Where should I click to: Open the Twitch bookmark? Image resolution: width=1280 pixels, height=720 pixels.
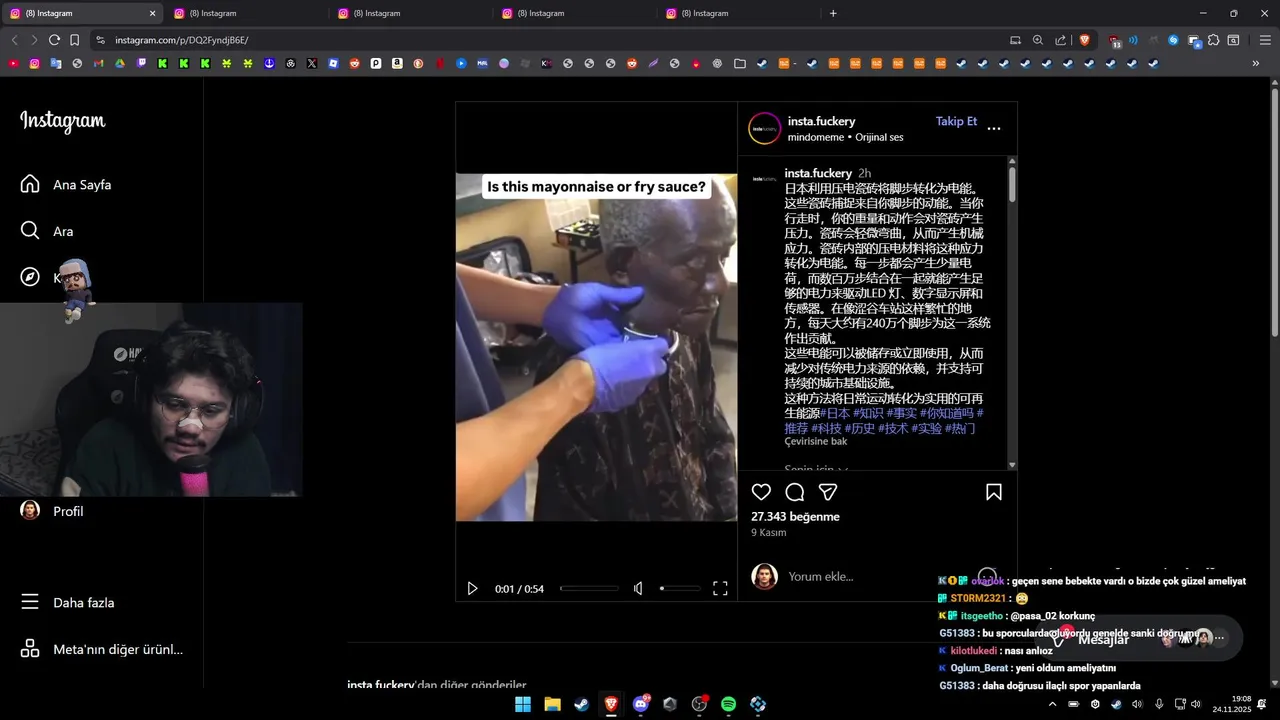coord(141,63)
